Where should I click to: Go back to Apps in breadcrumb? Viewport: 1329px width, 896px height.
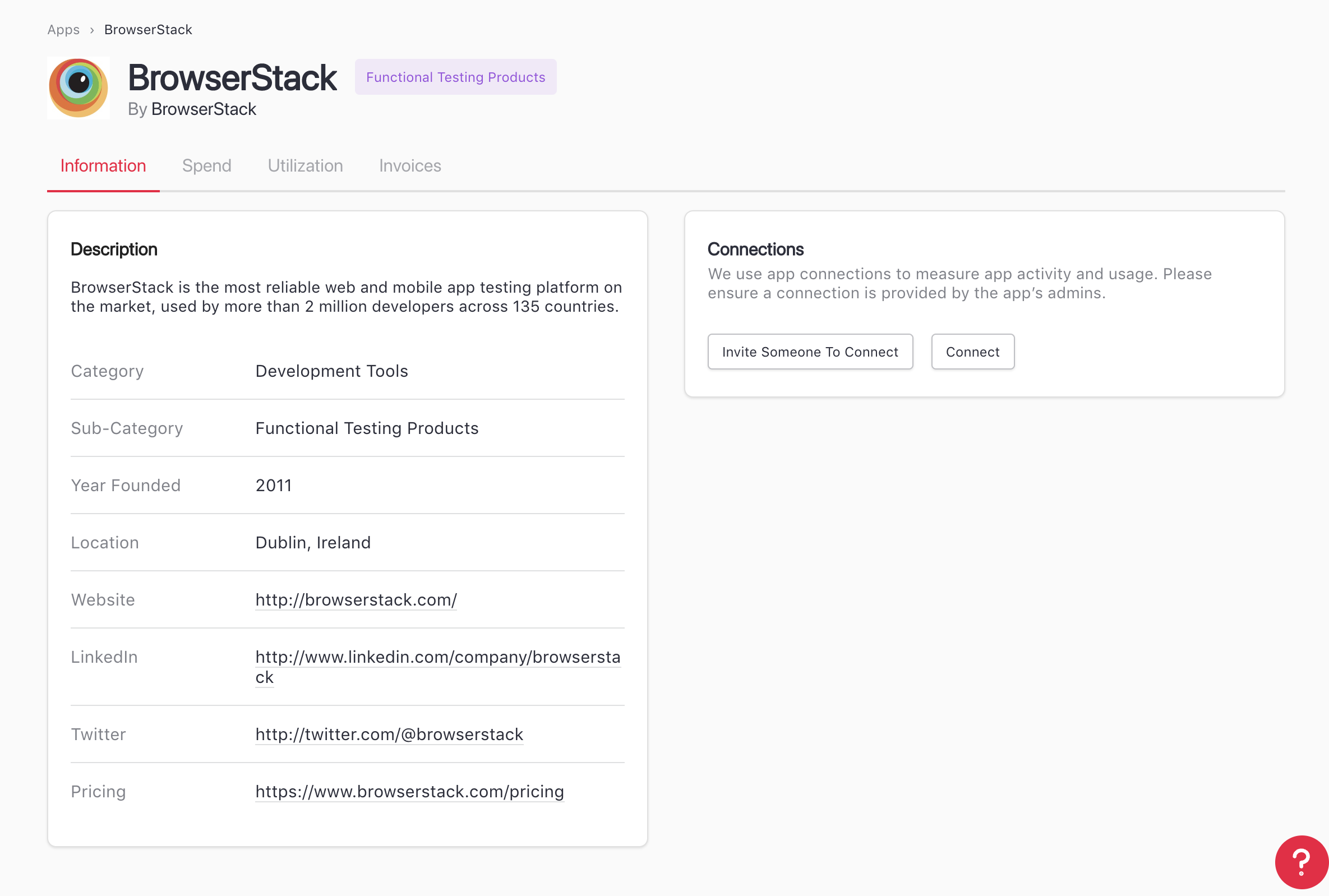pos(63,30)
